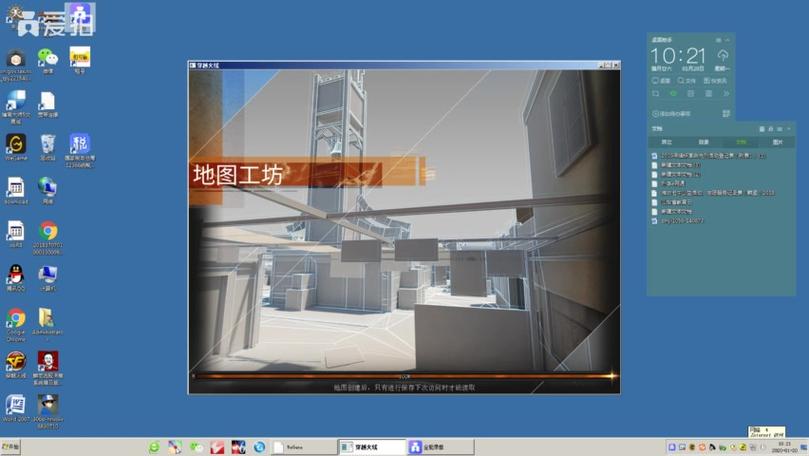Open the WeChat desktop shortcut
Viewport: 809px width, 456px height.
pos(48,60)
